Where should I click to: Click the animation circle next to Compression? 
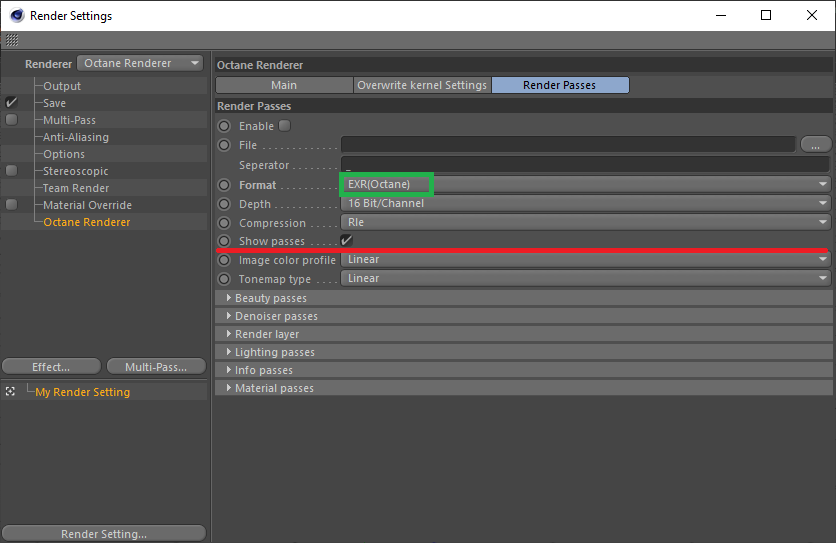pos(224,223)
